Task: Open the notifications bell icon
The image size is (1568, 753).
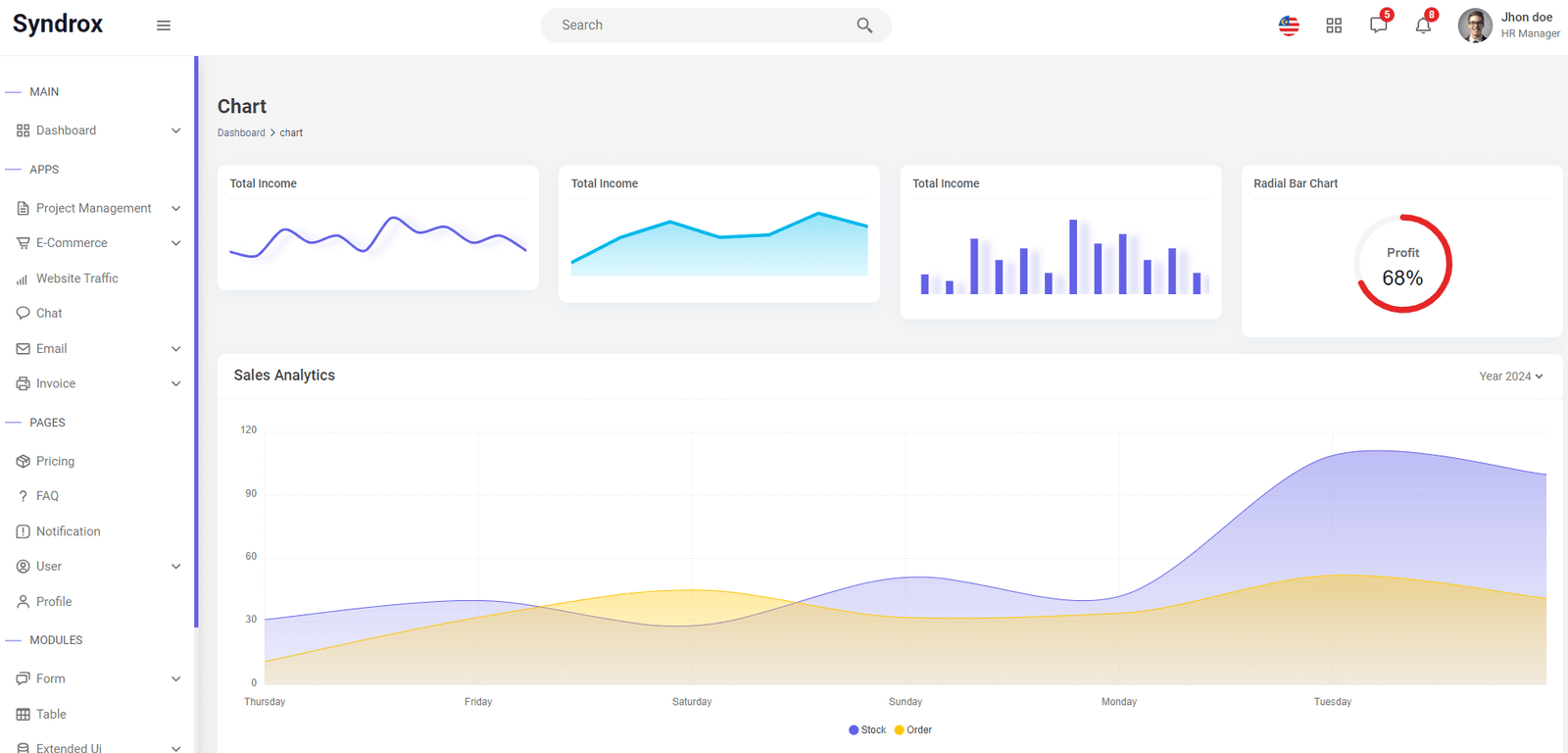Action: pos(1423,25)
